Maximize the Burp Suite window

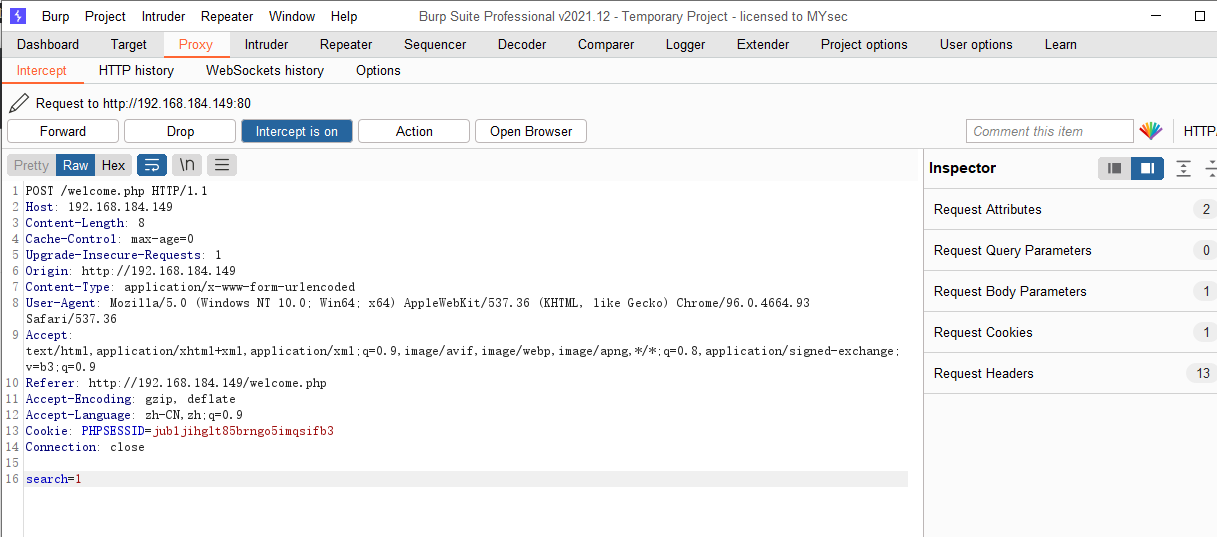click(1200, 16)
